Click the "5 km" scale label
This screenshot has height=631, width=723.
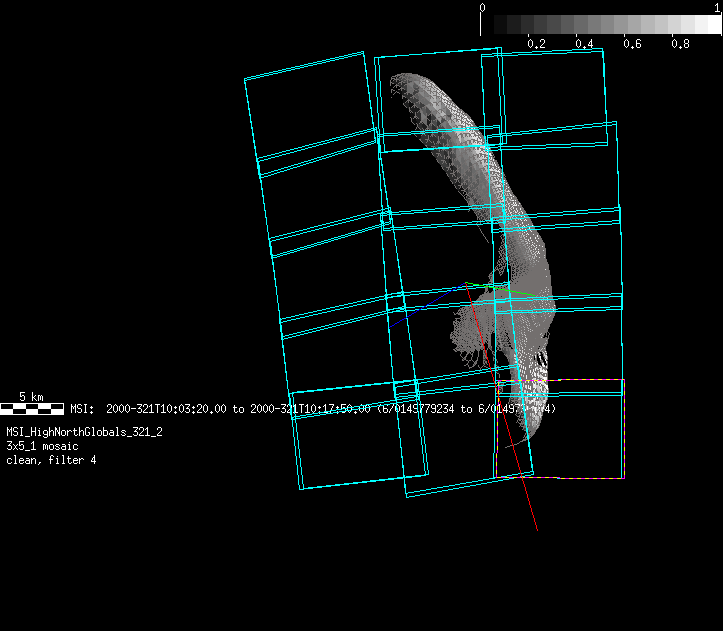point(31,397)
